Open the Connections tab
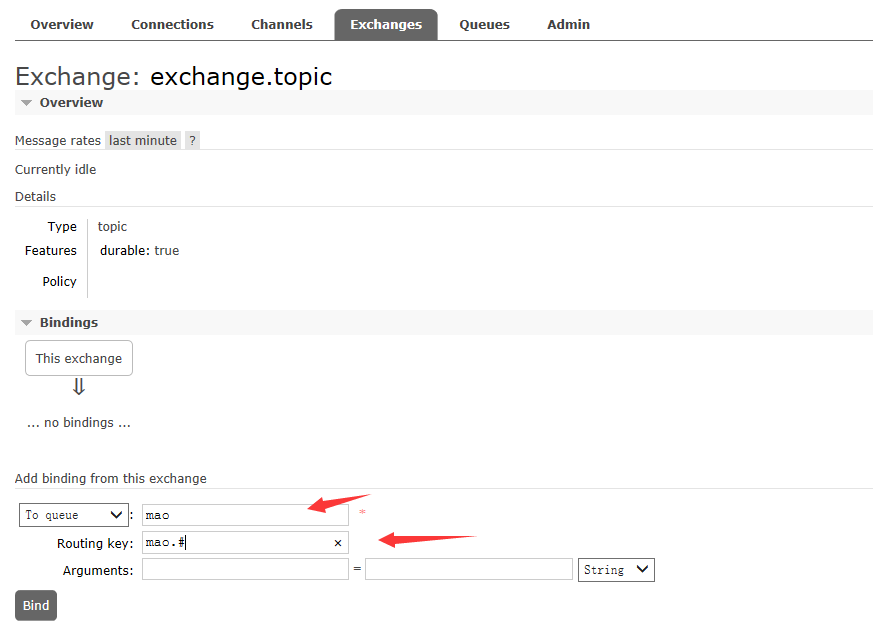 [172, 25]
